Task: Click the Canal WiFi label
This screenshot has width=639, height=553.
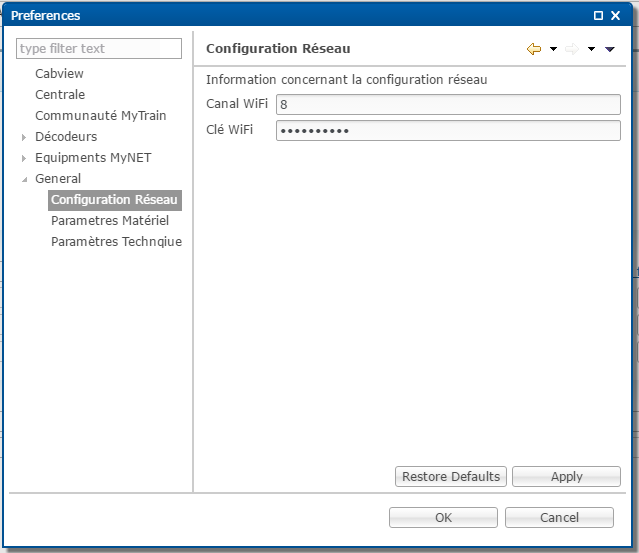Action: click(237, 104)
